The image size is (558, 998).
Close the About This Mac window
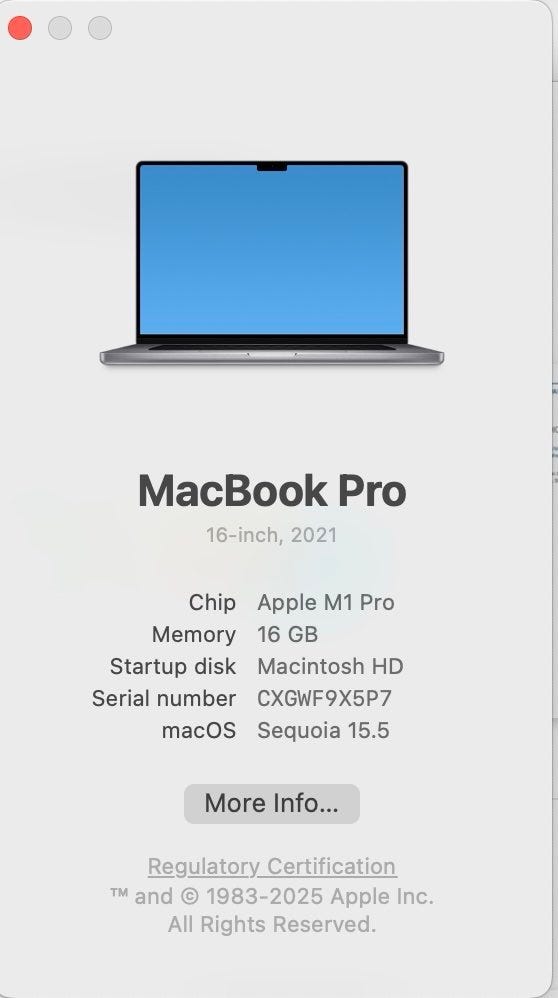pos(20,28)
